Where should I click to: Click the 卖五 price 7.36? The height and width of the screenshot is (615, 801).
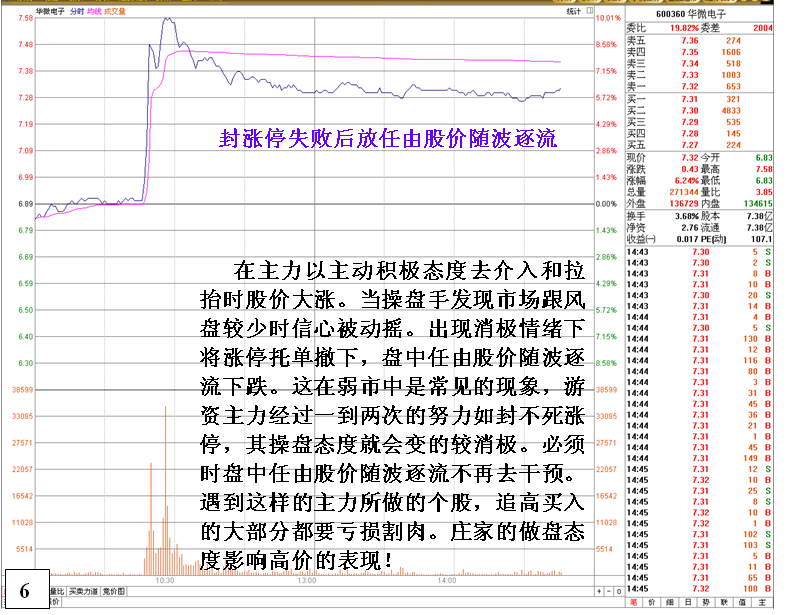[690, 40]
